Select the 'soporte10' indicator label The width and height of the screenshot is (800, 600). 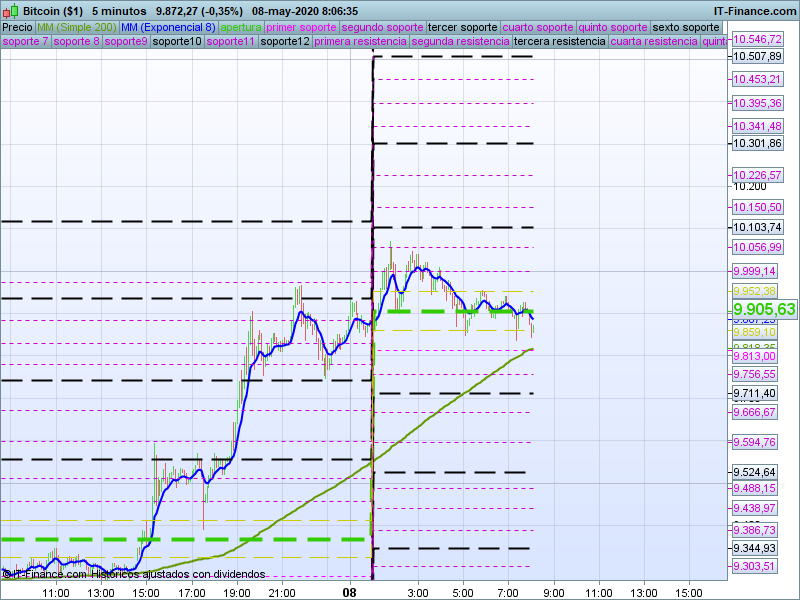click(177, 42)
